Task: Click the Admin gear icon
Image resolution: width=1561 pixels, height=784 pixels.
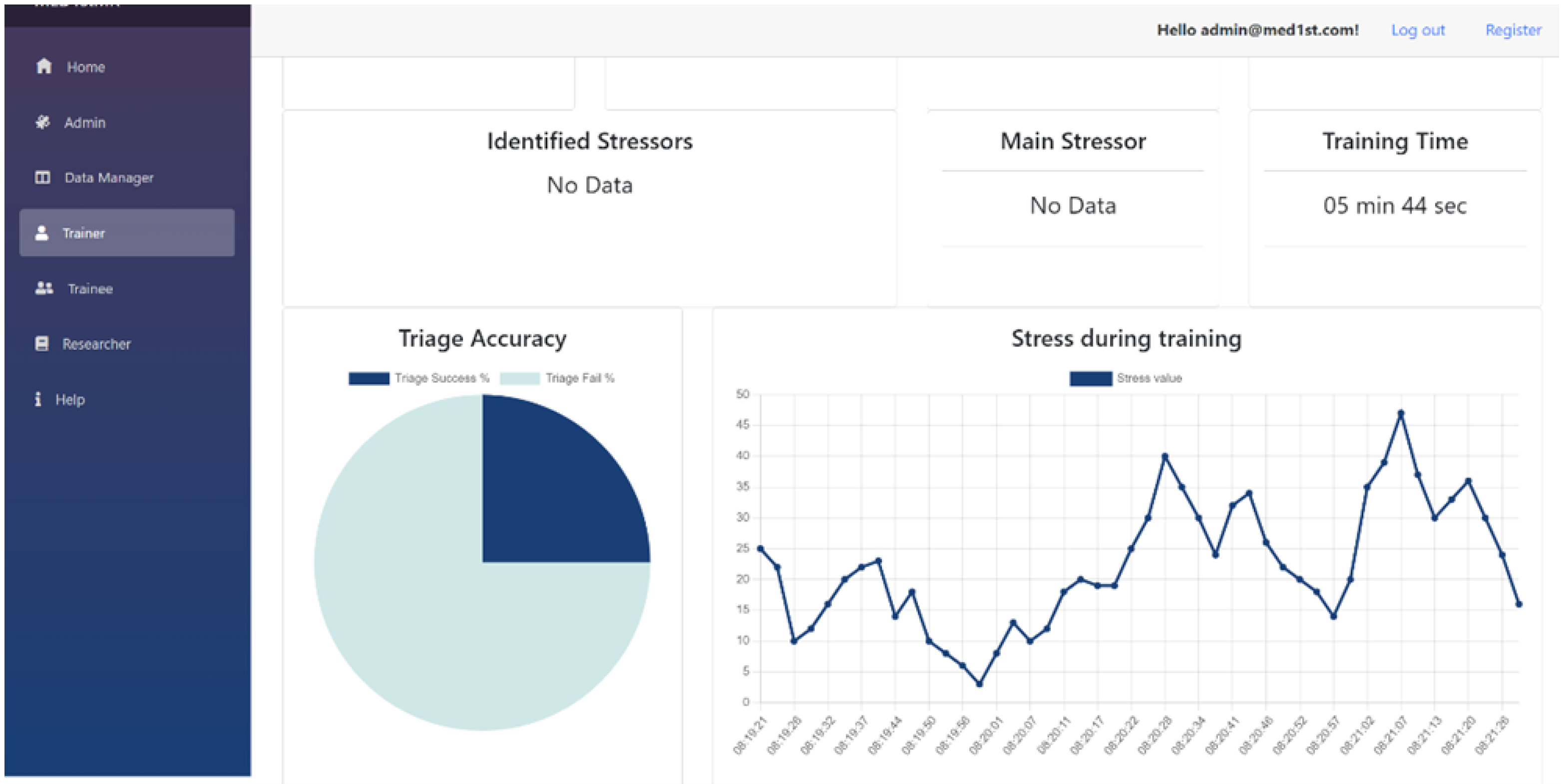Action: tap(42, 122)
